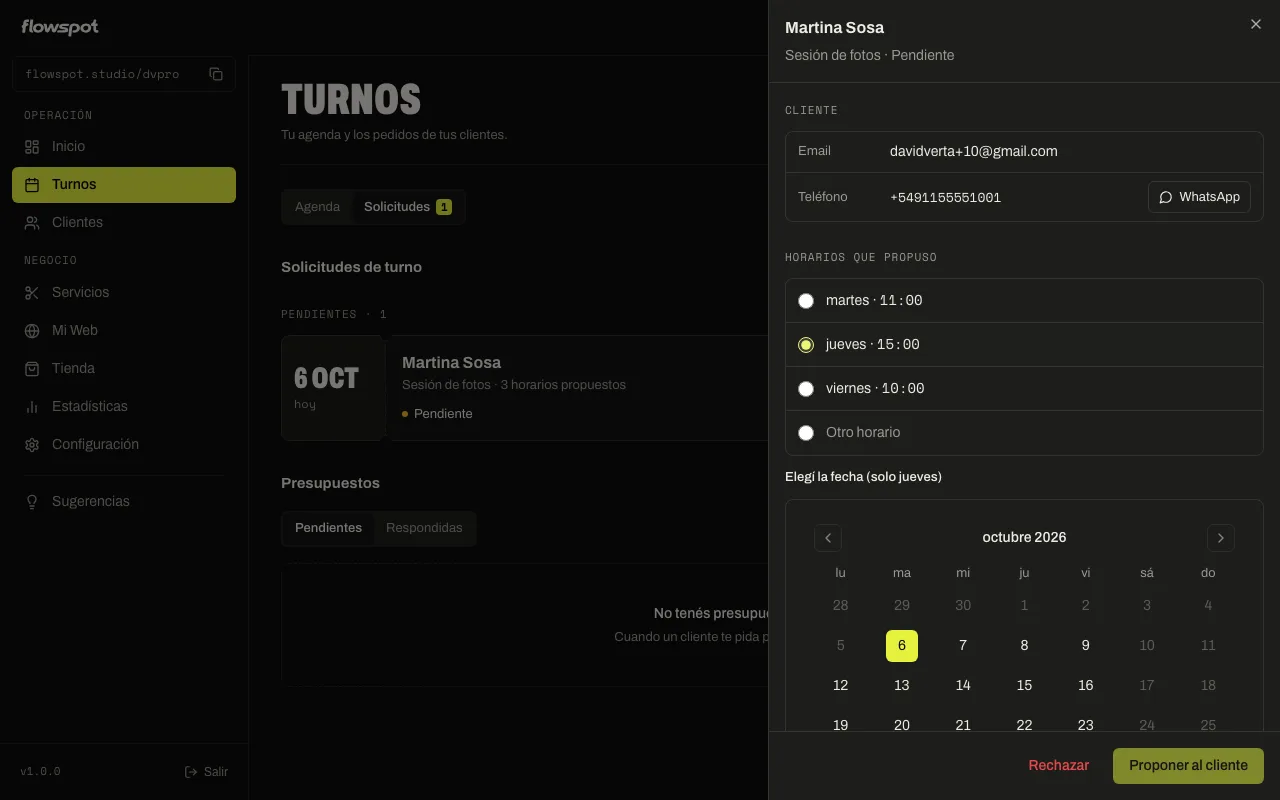Click the email davidverta+10@gmail.com
The width and height of the screenshot is (1280, 800).
(974, 151)
